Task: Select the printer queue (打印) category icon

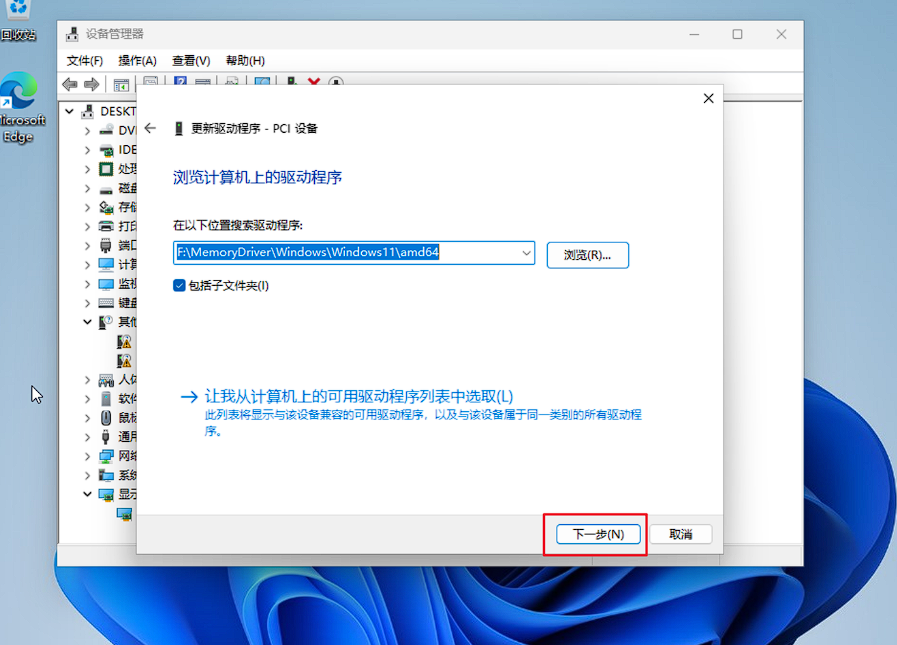Action: click(106, 226)
